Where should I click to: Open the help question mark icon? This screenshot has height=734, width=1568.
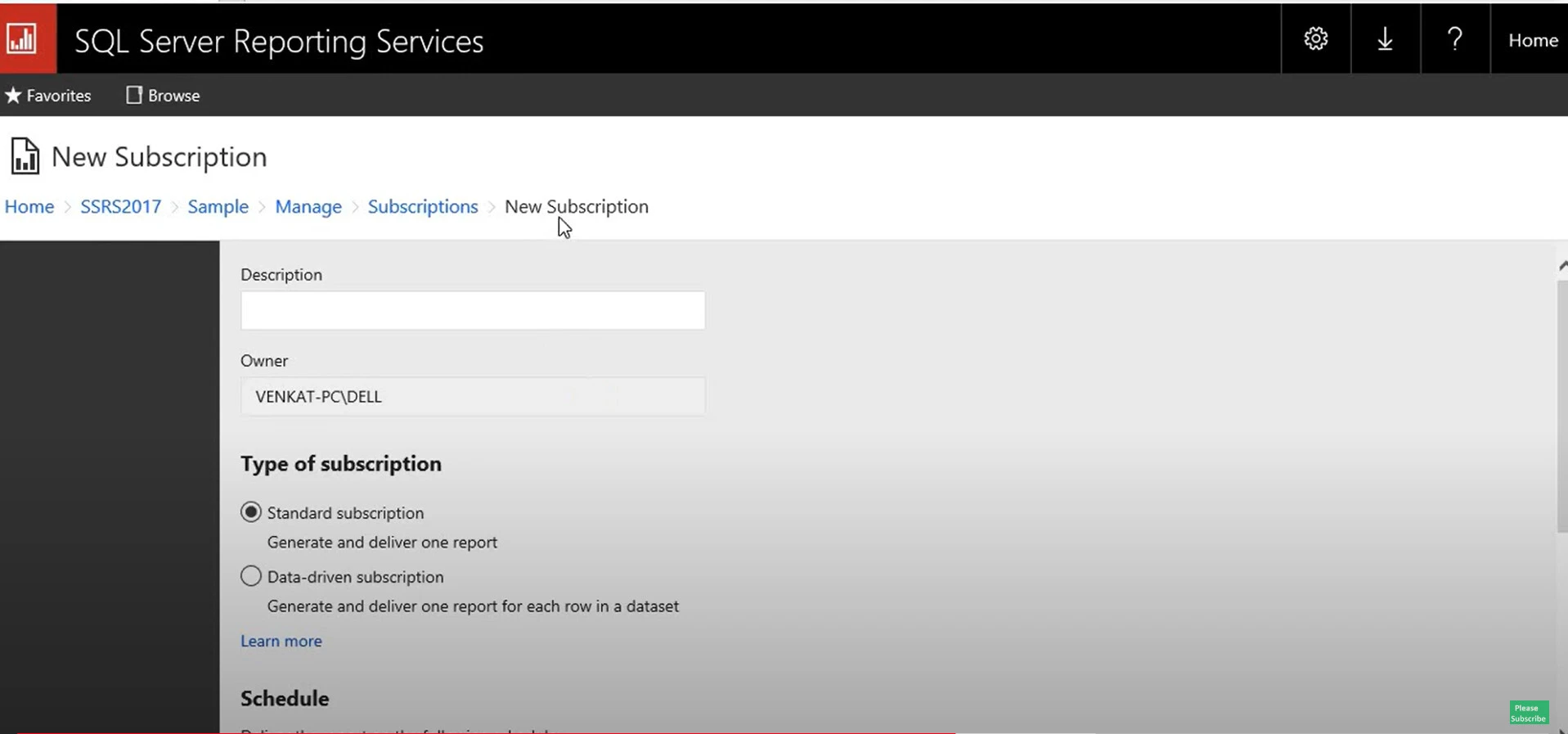pyautogui.click(x=1454, y=38)
